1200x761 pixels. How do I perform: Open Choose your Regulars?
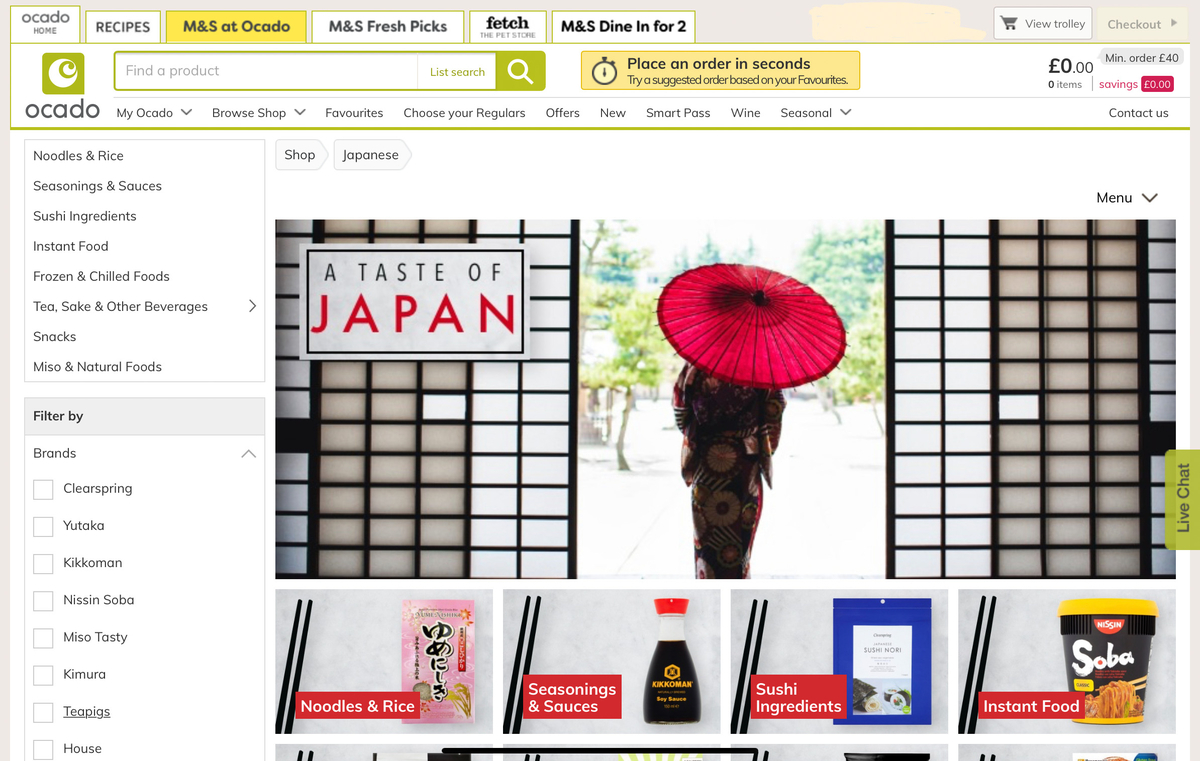[464, 113]
